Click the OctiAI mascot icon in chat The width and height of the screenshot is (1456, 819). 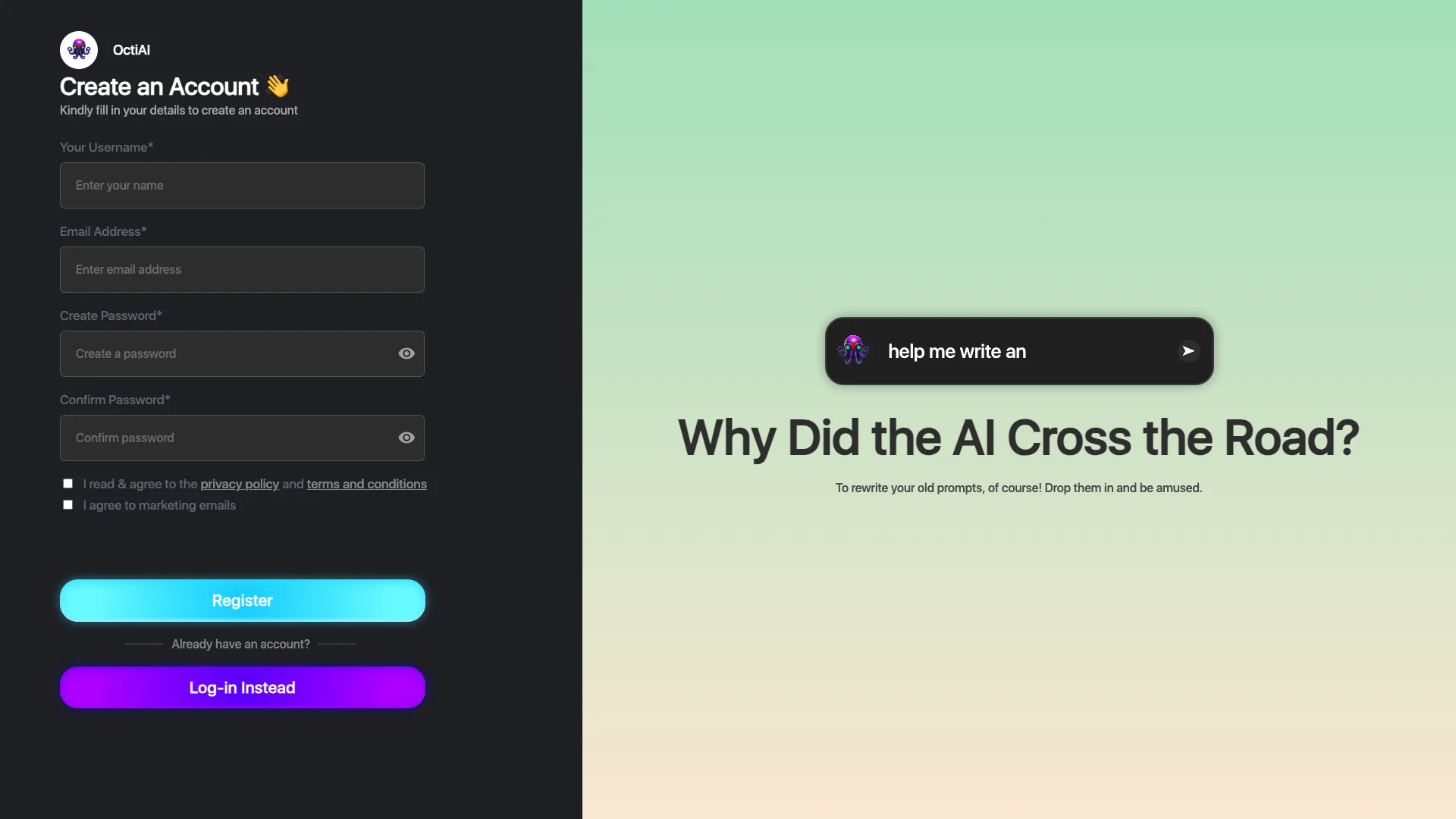[852, 350]
